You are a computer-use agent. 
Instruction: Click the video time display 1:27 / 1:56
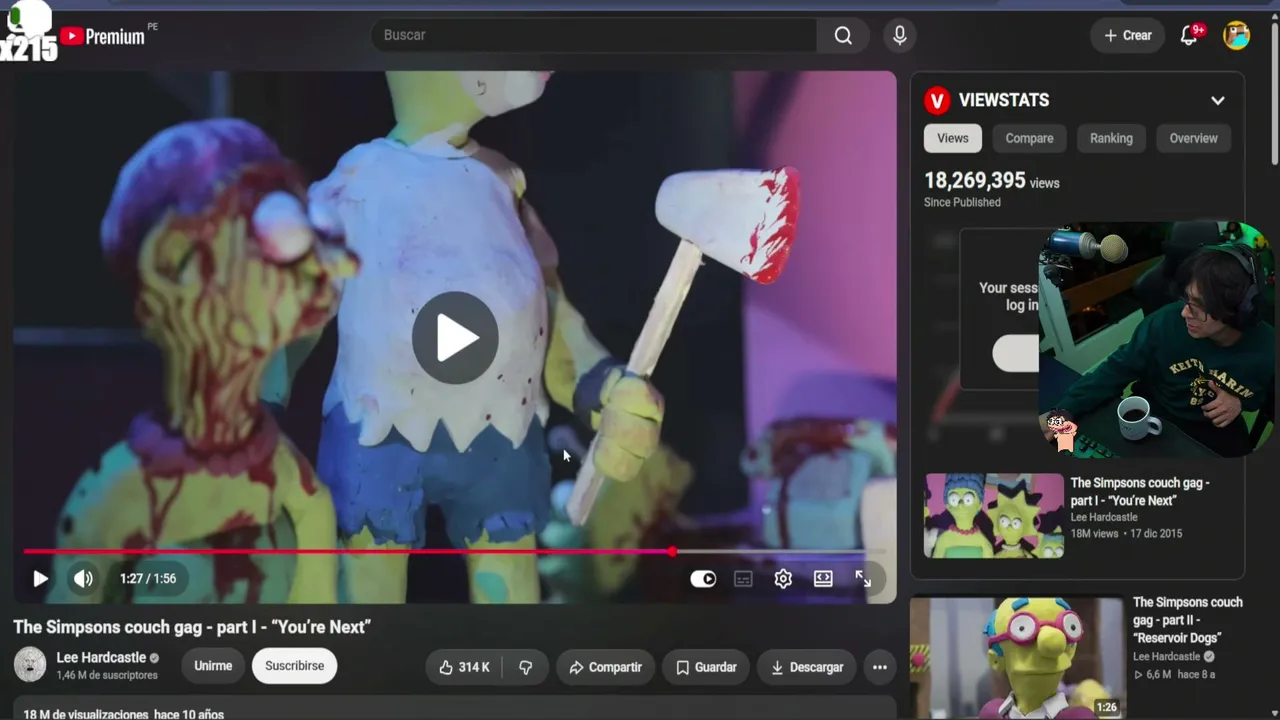click(148, 578)
